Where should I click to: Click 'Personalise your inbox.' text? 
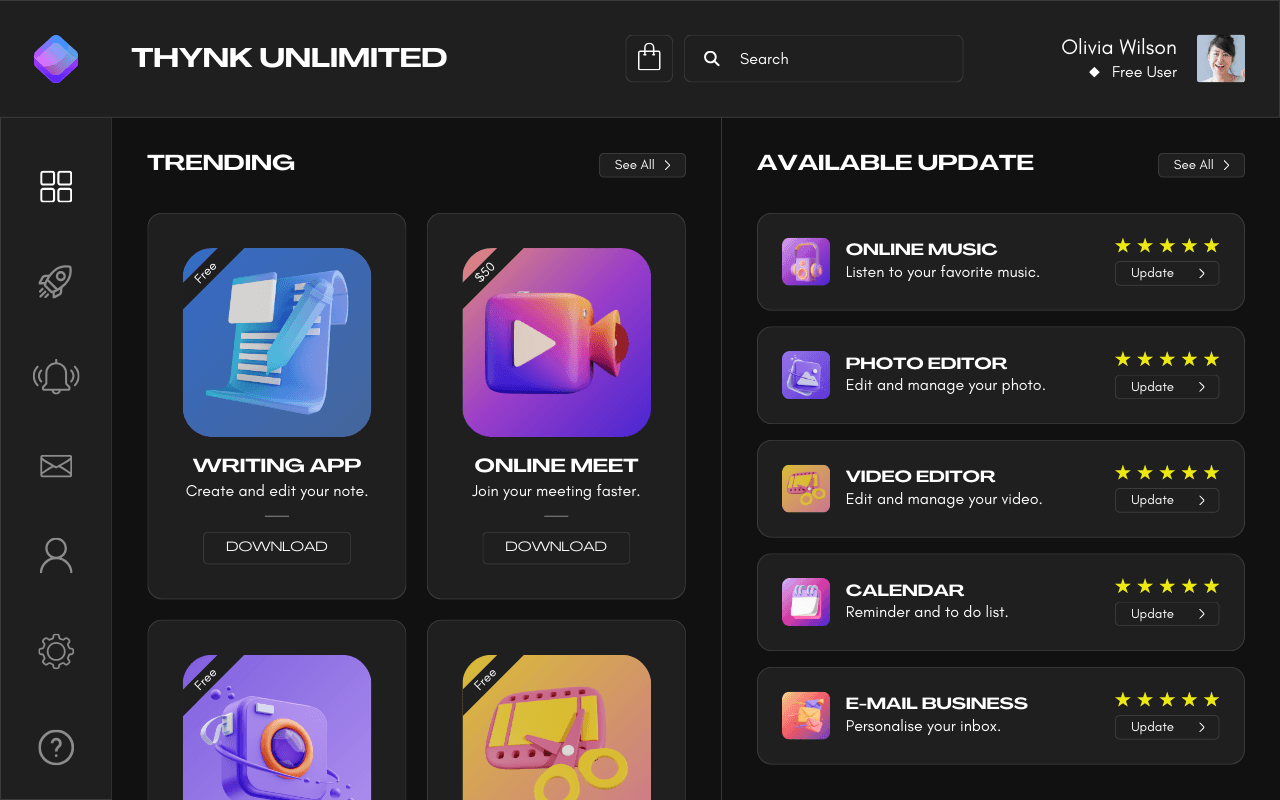pos(923,726)
